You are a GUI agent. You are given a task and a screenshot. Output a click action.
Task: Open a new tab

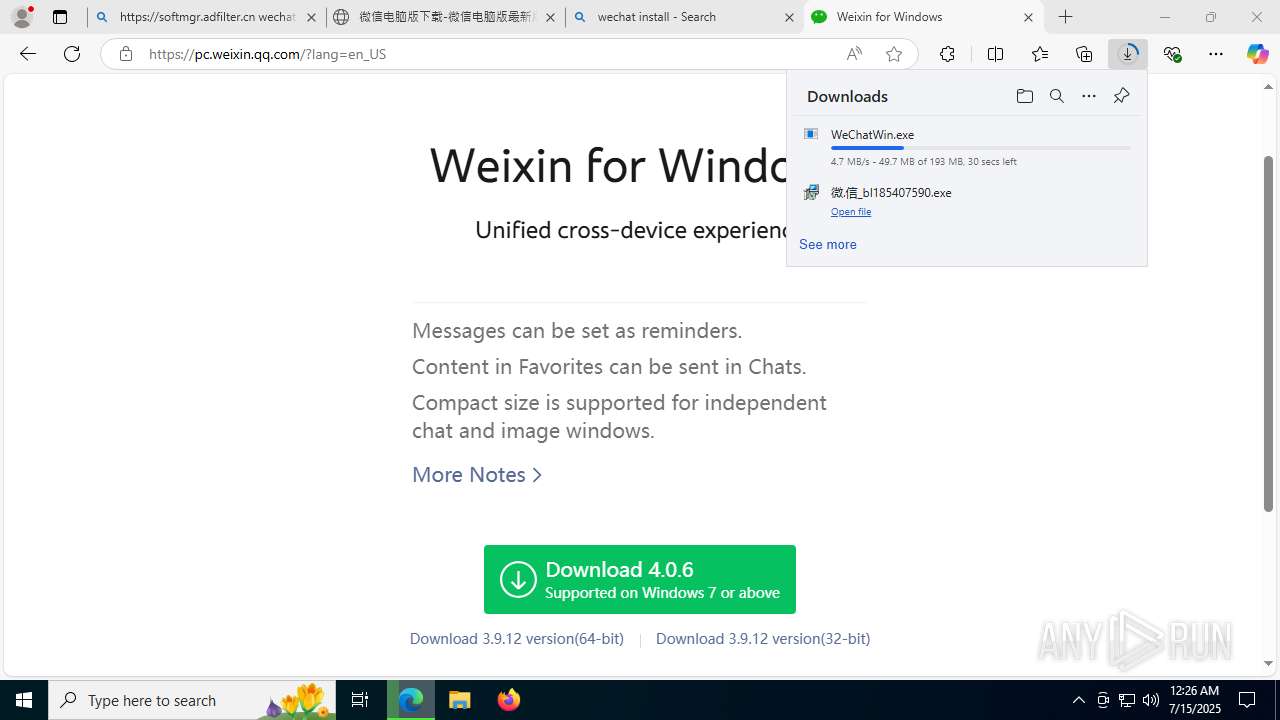point(1066,17)
